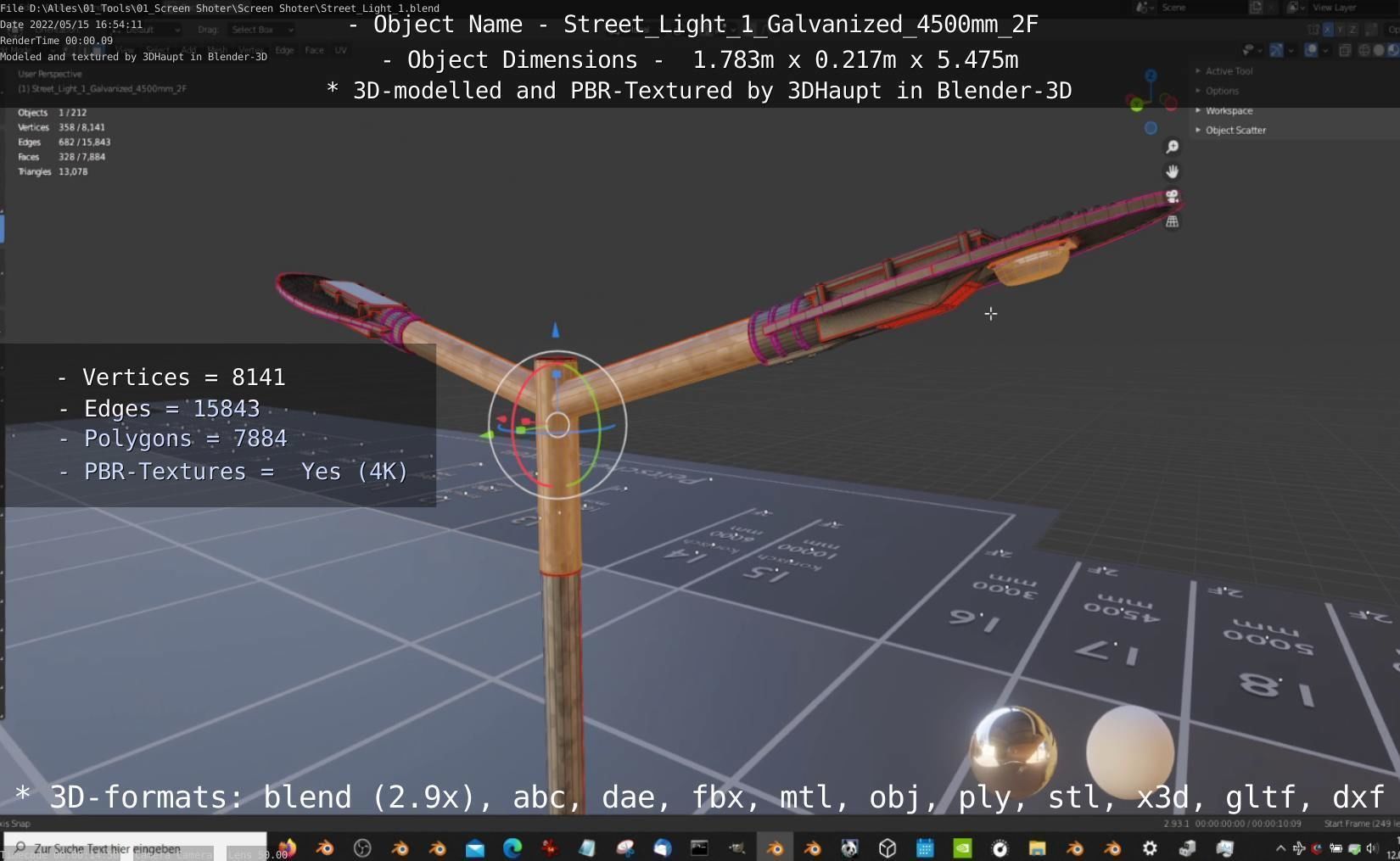This screenshot has height=861, width=1400.
Task: Switch to wireframe shading mode
Action: [x=1364, y=50]
